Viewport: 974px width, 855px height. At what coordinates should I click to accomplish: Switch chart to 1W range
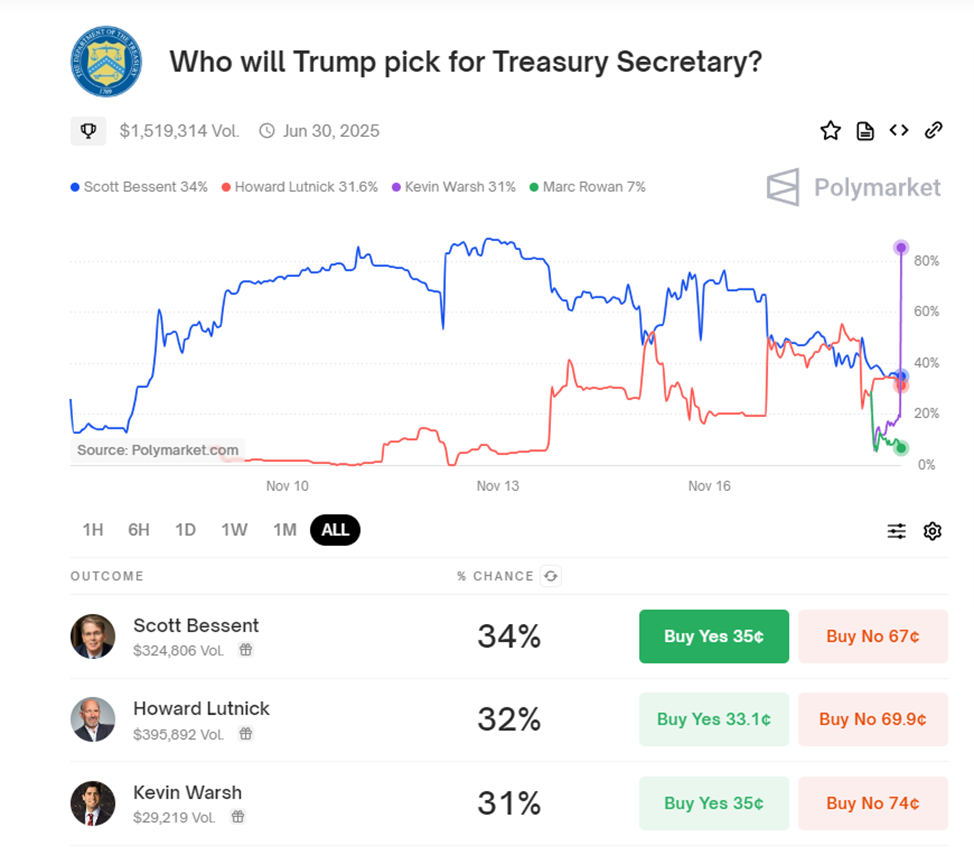(x=234, y=530)
